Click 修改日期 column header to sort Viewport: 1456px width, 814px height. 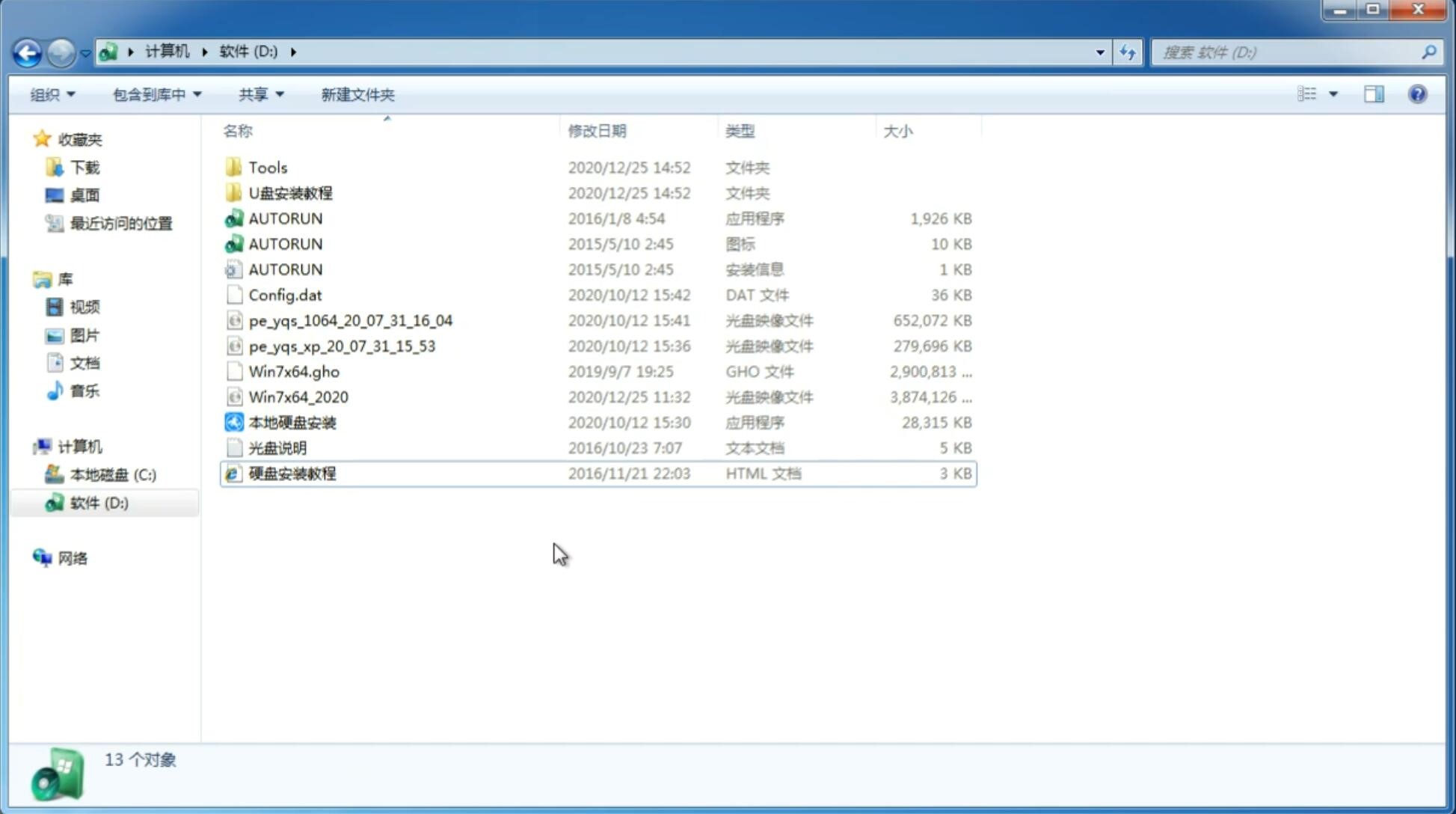tap(596, 131)
